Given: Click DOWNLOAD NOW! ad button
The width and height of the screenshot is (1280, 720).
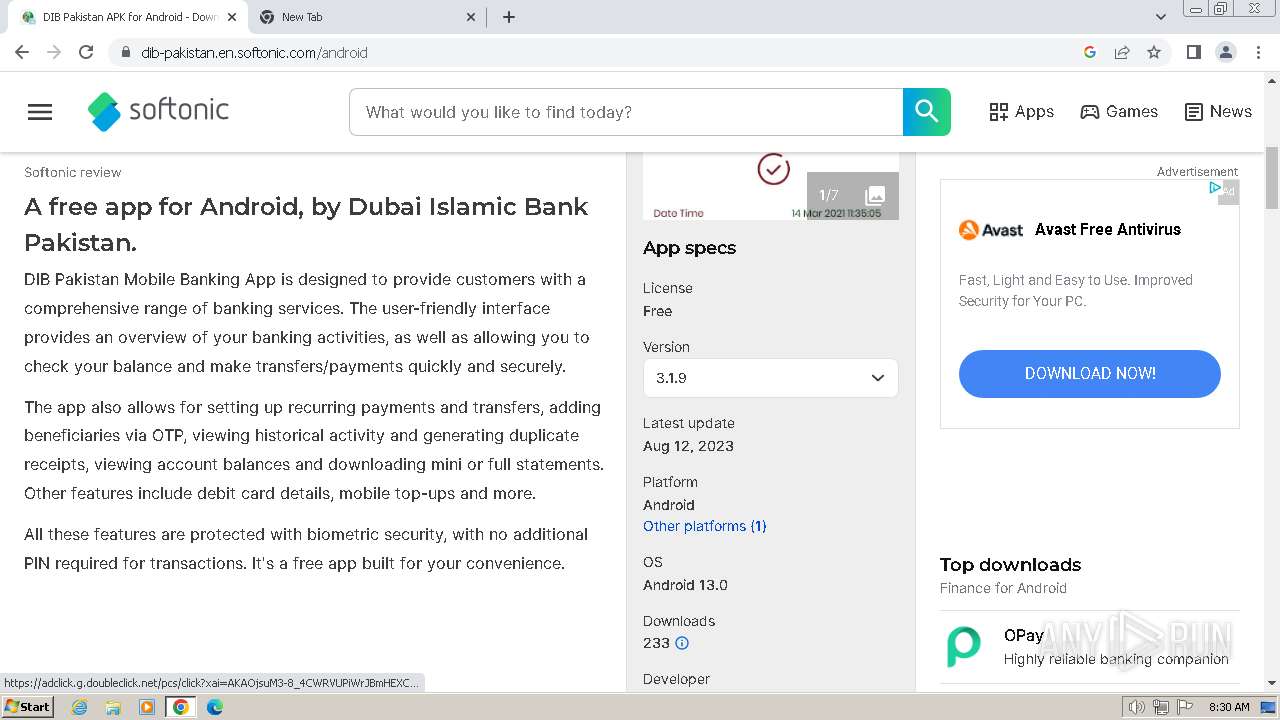Looking at the screenshot, I should tap(1089, 373).
